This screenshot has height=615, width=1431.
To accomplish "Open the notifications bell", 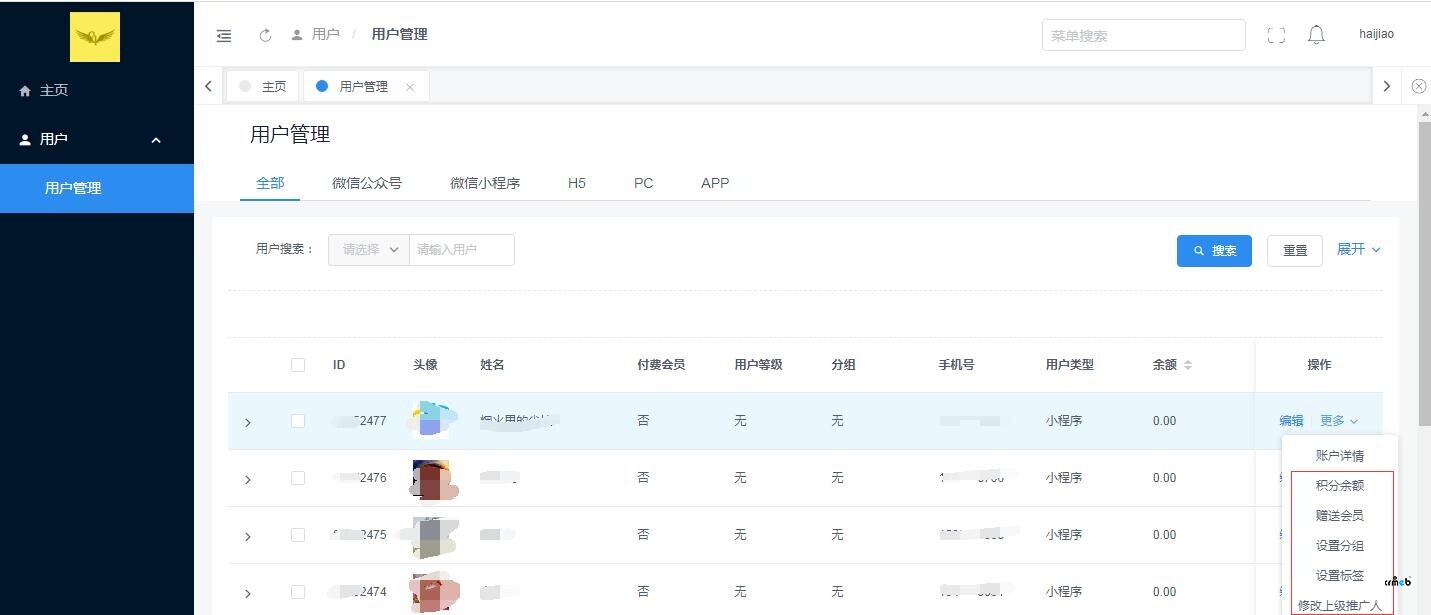I will [1316, 35].
